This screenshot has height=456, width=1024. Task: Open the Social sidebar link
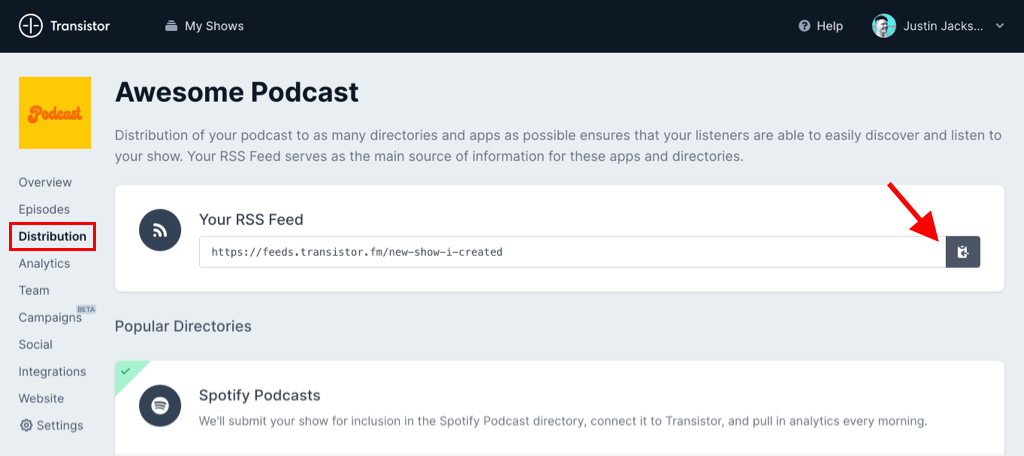coord(35,345)
